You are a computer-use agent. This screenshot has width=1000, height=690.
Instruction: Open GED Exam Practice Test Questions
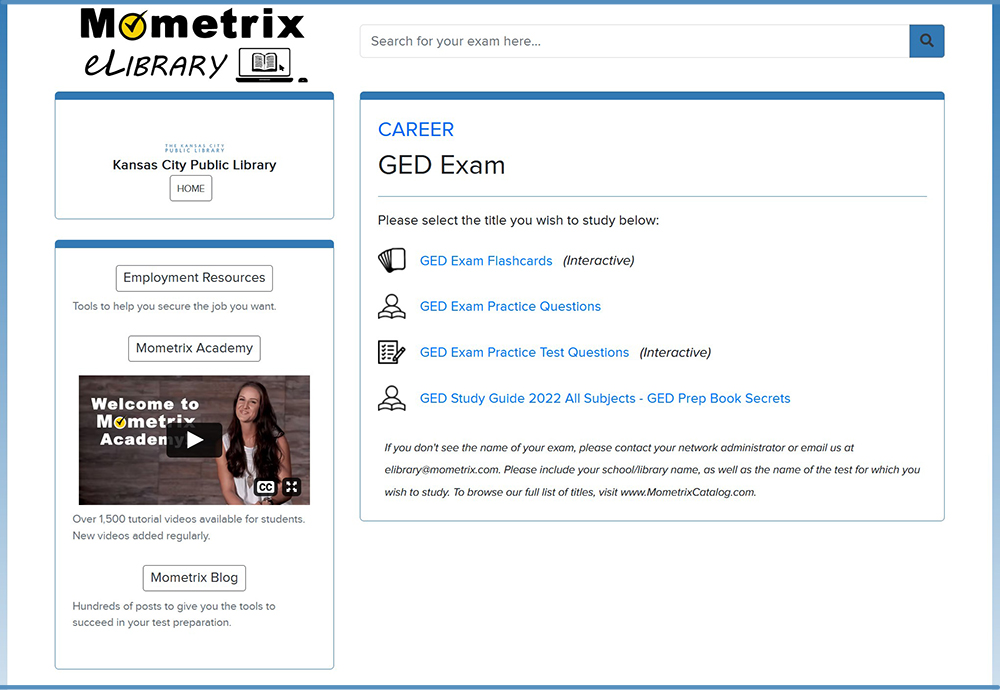524,353
